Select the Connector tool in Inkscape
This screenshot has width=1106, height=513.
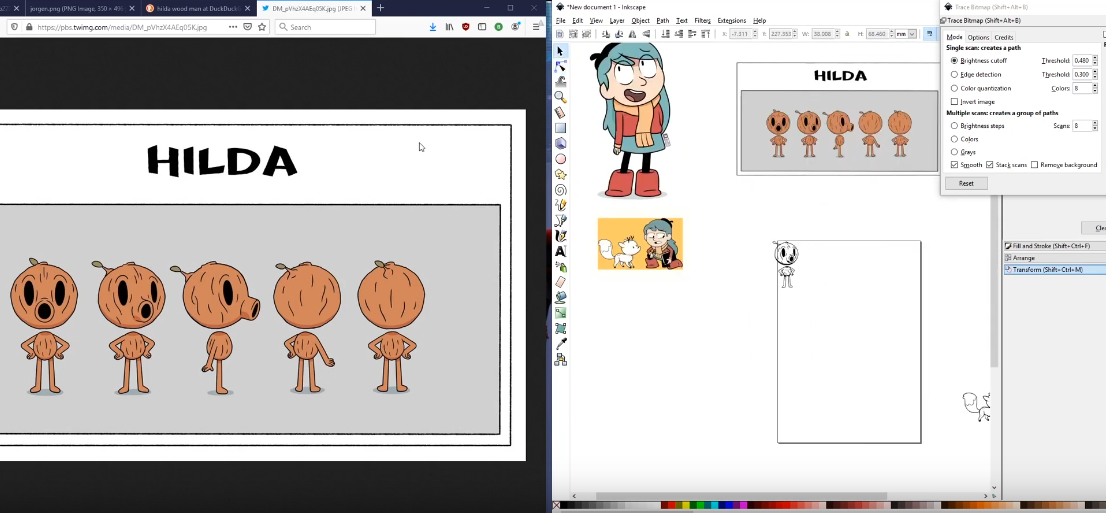click(x=561, y=360)
